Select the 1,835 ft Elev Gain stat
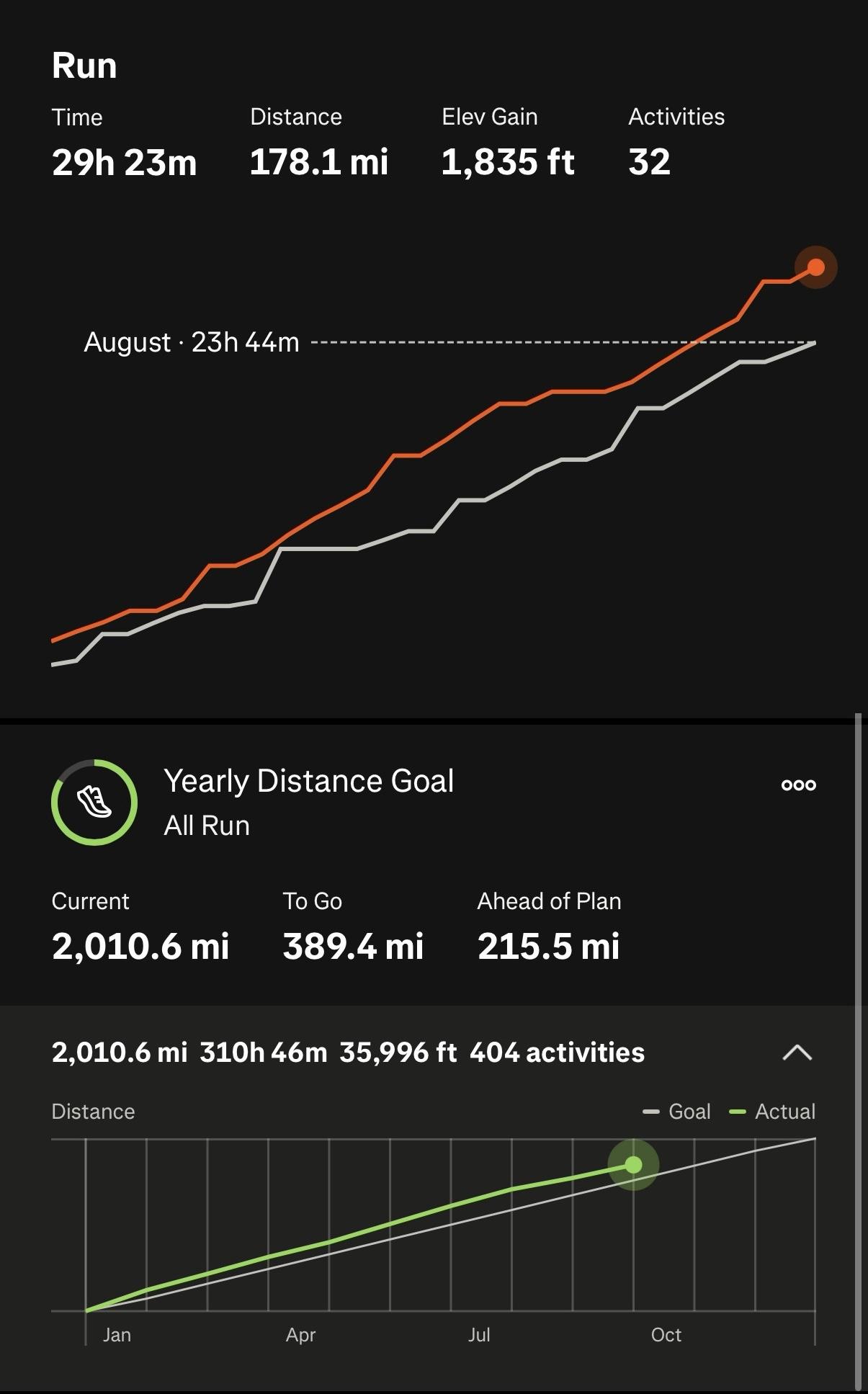 (x=507, y=162)
